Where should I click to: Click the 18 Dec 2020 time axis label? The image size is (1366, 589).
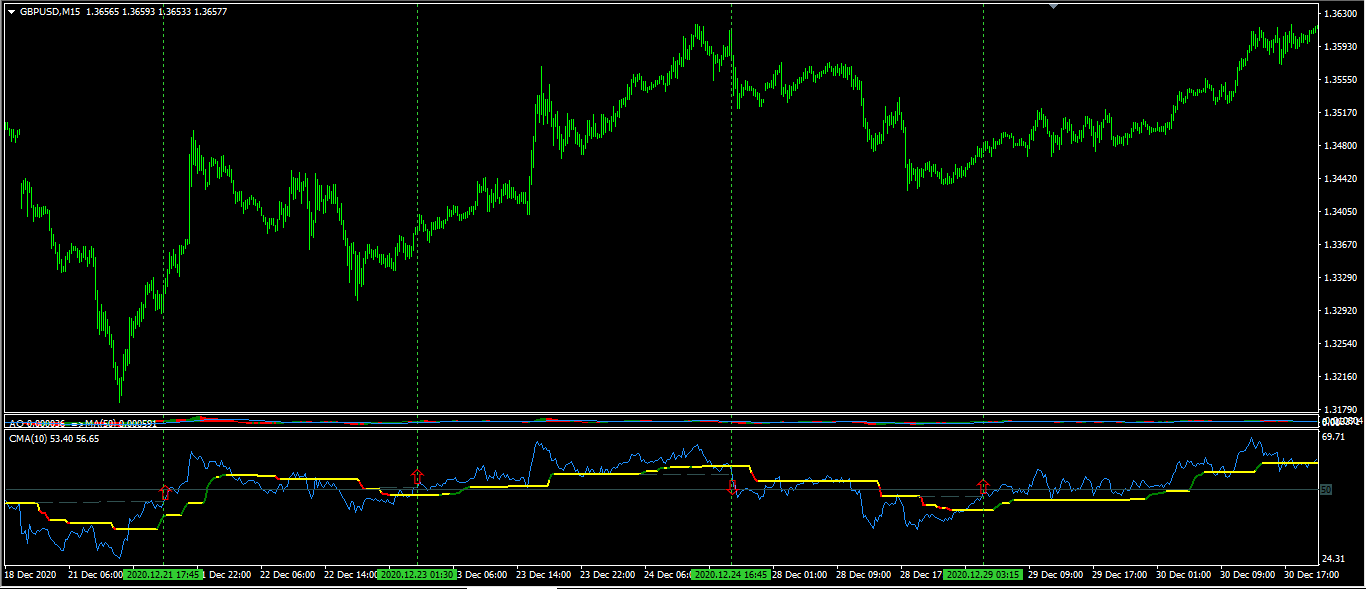click(x=31, y=575)
